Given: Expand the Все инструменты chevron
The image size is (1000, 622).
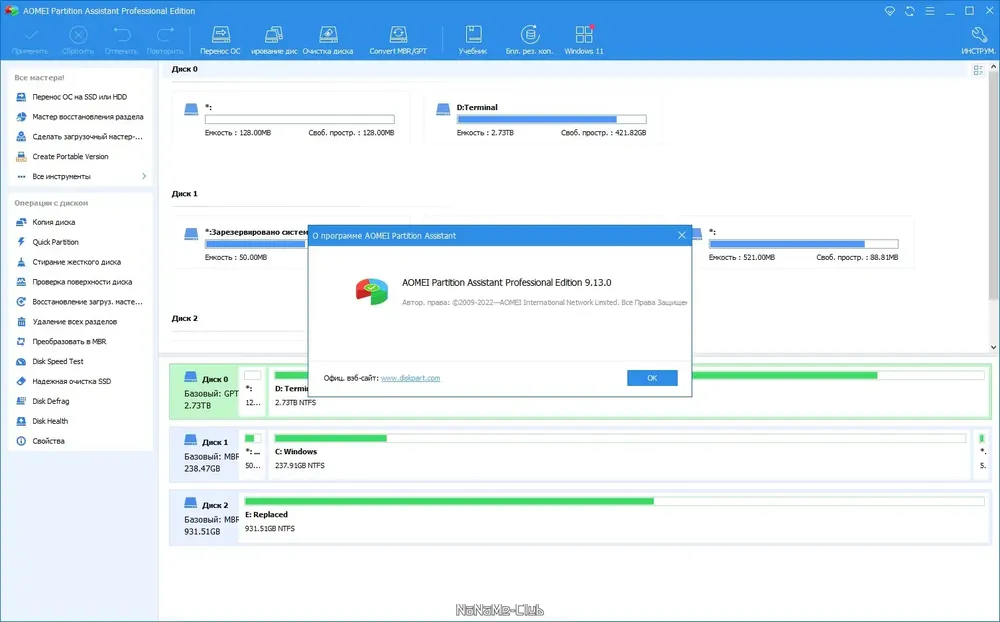Looking at the screenshot, I should [x=144, y=176].
